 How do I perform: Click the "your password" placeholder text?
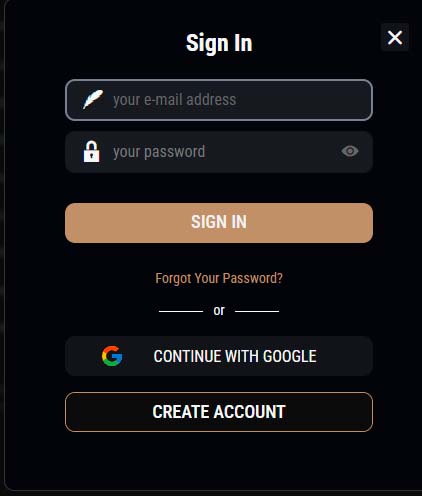pyautogui.click(x=159, y=152)
